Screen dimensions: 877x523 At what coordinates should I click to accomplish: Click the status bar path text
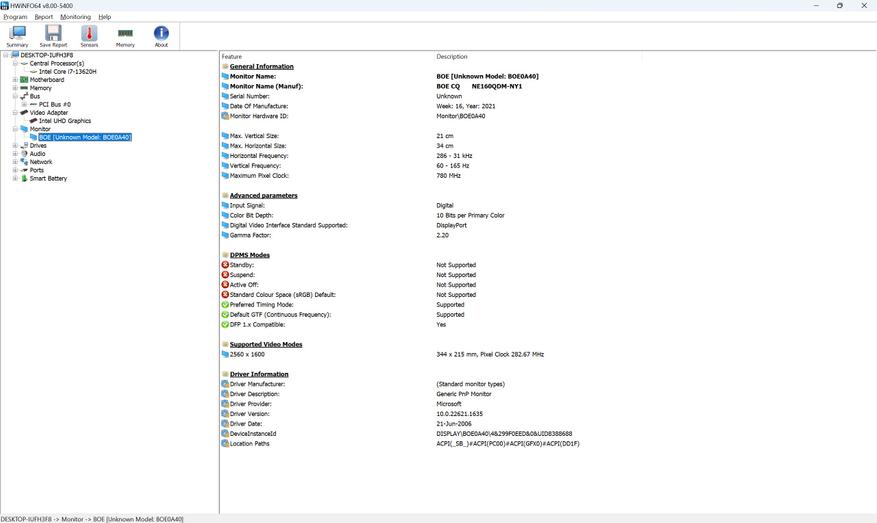coord(92,519)
